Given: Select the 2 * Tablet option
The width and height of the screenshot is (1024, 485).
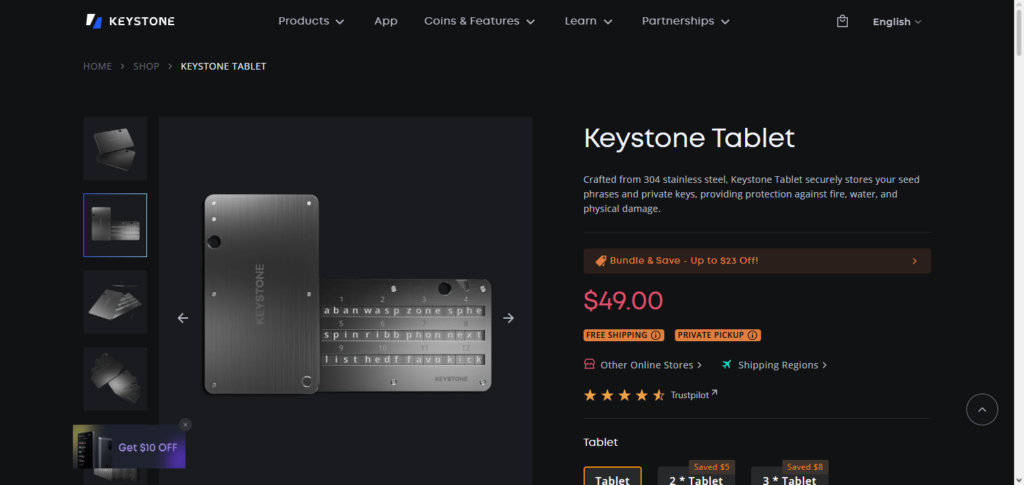Looking at the screenshot, I should pos(696,476).
